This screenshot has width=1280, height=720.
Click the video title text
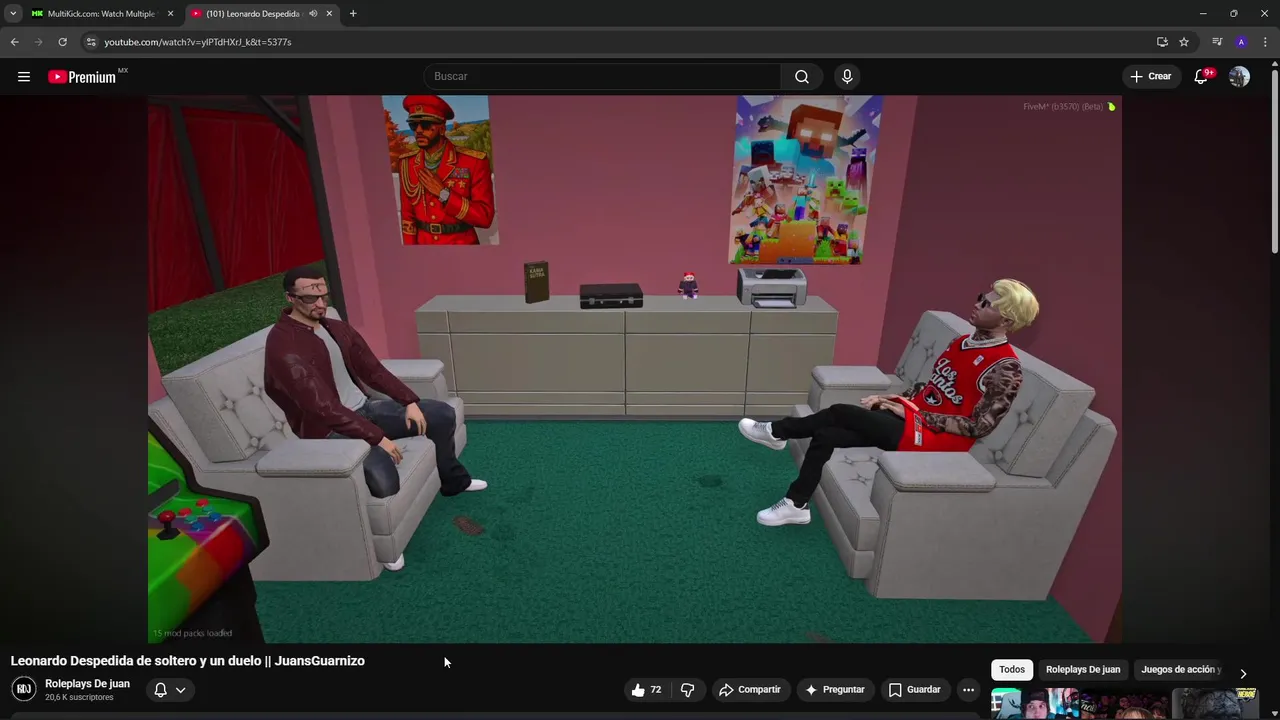click(188, 661)
